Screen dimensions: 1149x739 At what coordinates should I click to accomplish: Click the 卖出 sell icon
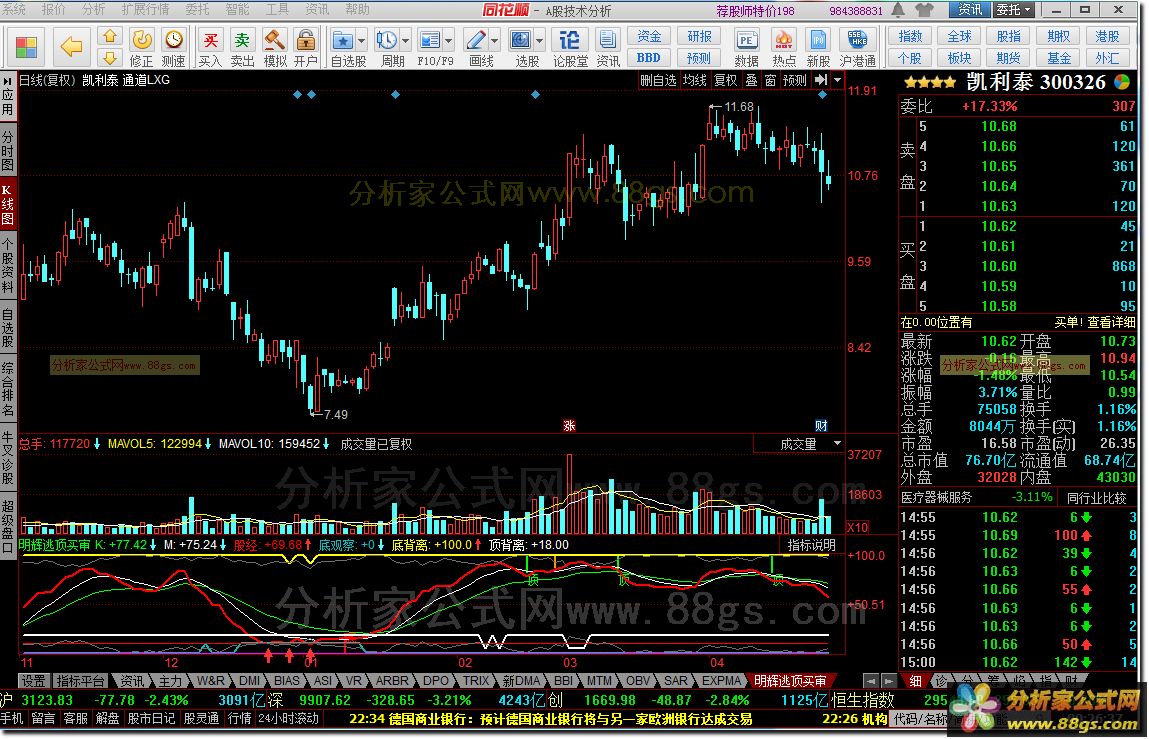click(x=243, y=40)
